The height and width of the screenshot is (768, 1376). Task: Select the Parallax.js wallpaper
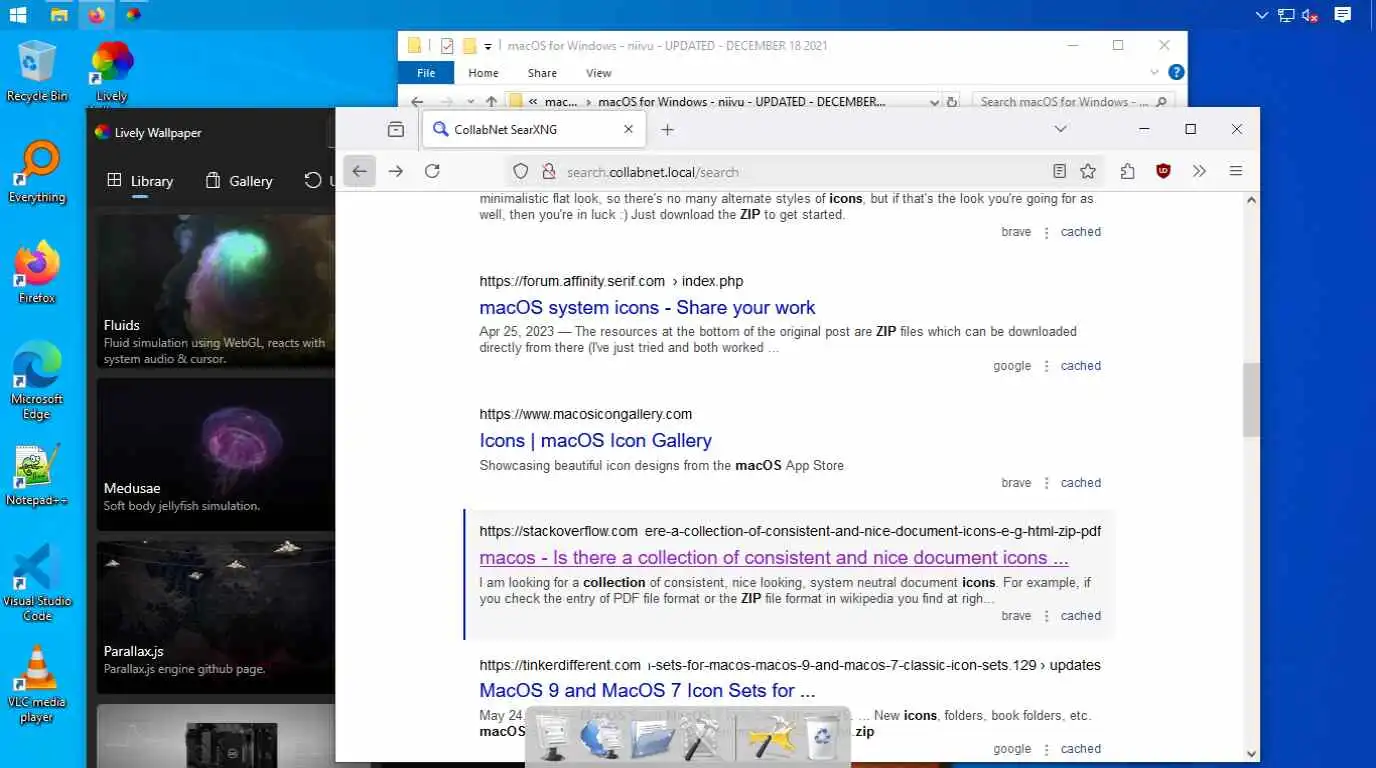pos(216,617)
